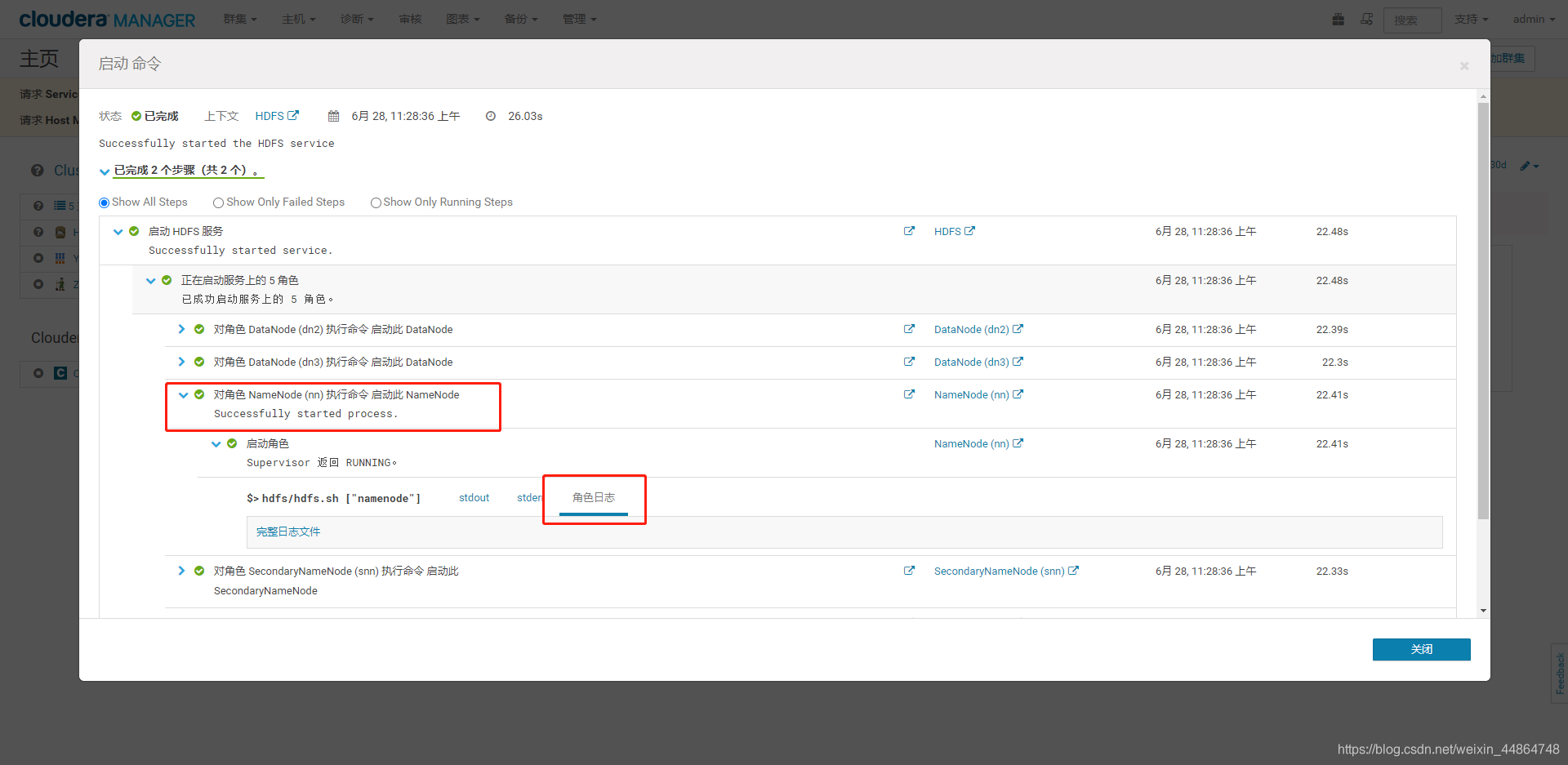Click the dialog vertical scrollbar thumb
This screenshot has width=1568, height=765.
click(x=1483, y=310)
